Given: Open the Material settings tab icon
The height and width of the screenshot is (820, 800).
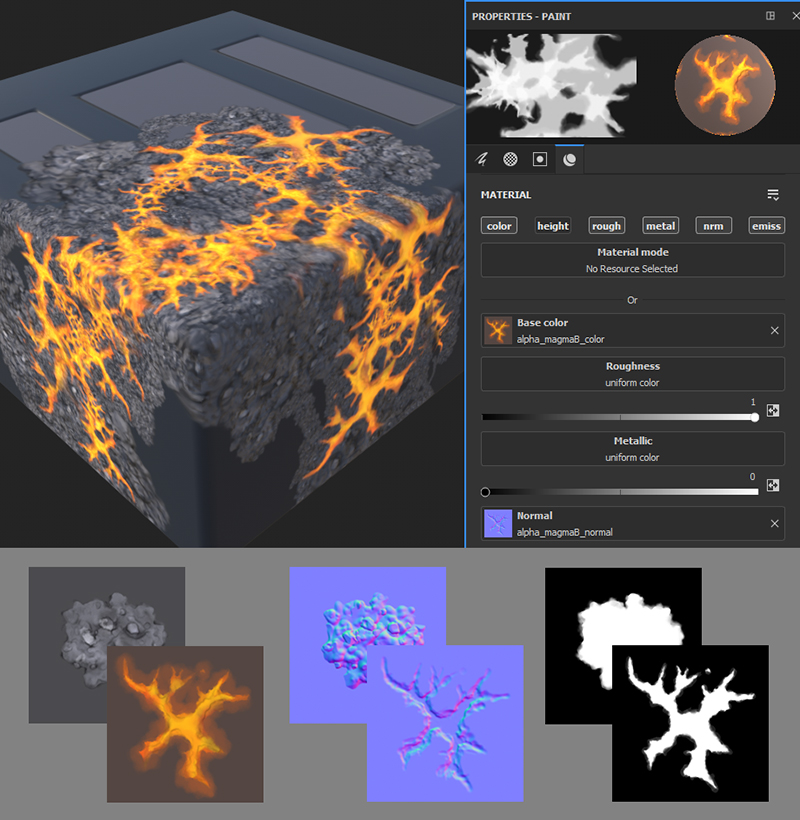Looking at the screenshot, I should click(569, 160).
